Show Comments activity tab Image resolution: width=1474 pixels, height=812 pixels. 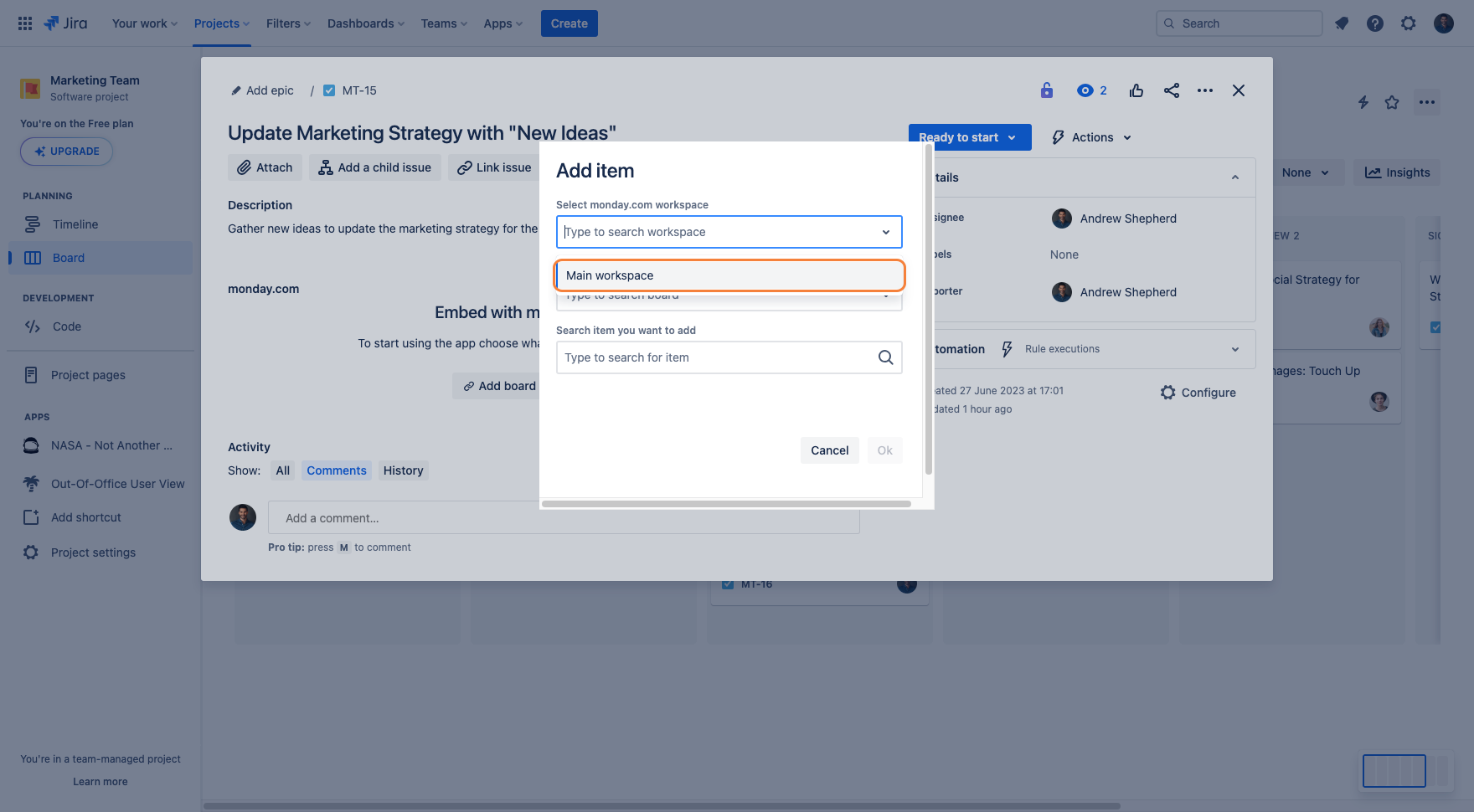point(337,470)
